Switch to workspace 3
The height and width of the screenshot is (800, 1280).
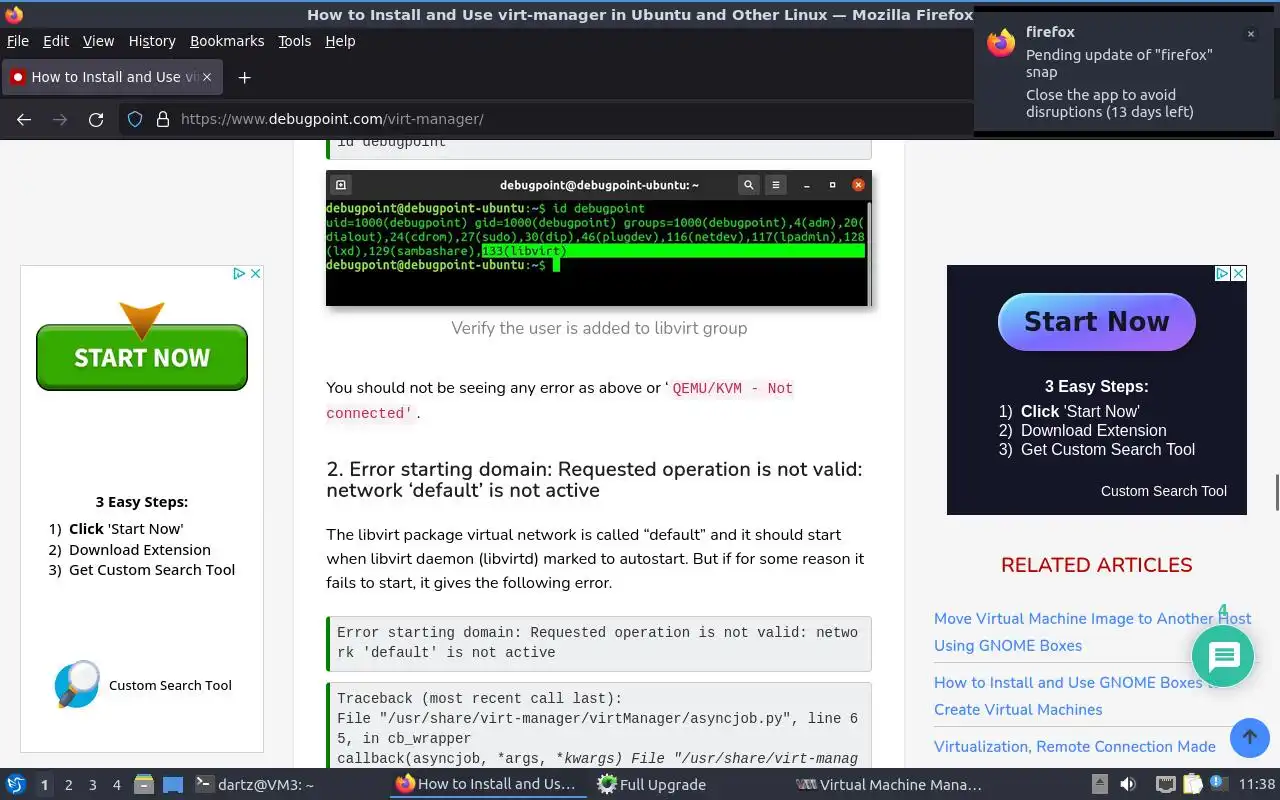pyautogui.click(x=93, y=785)
